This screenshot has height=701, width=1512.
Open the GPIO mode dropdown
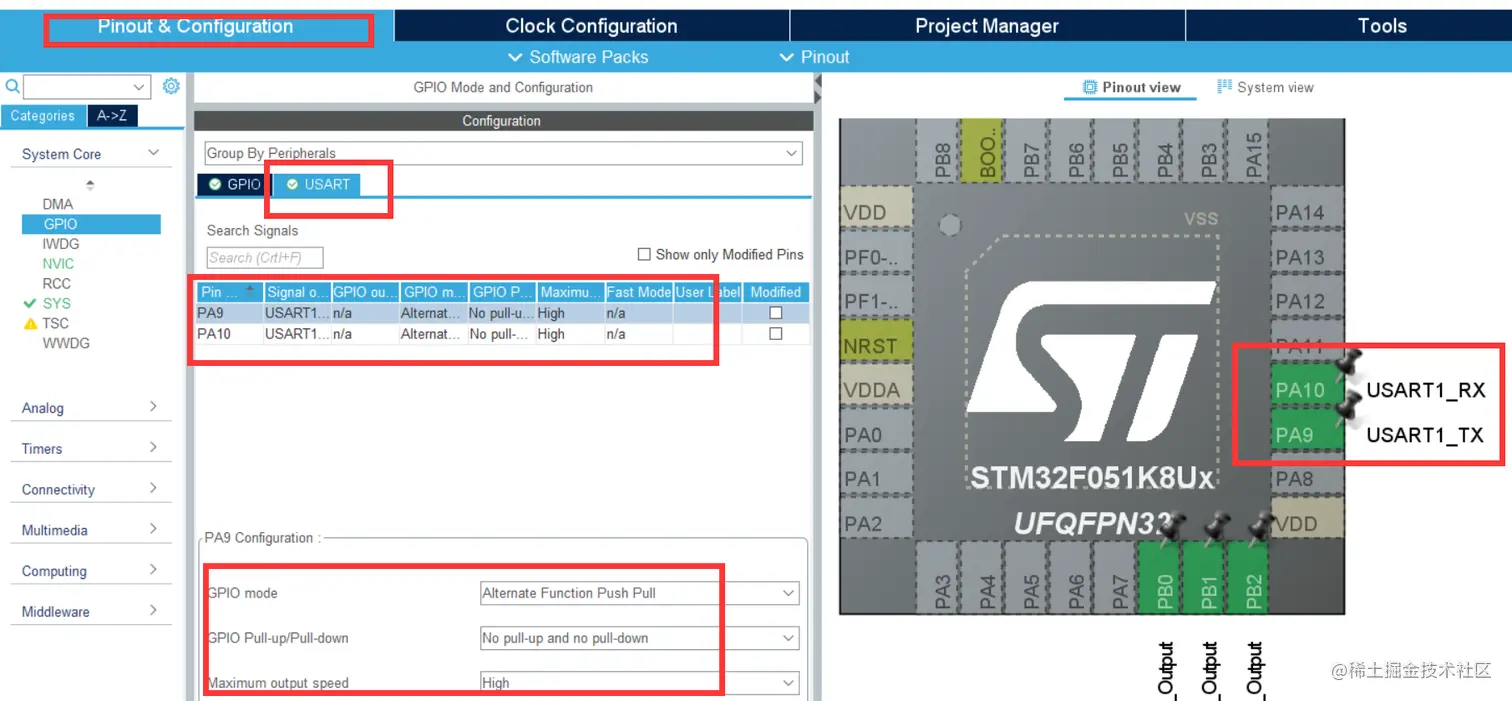[640, 593]
